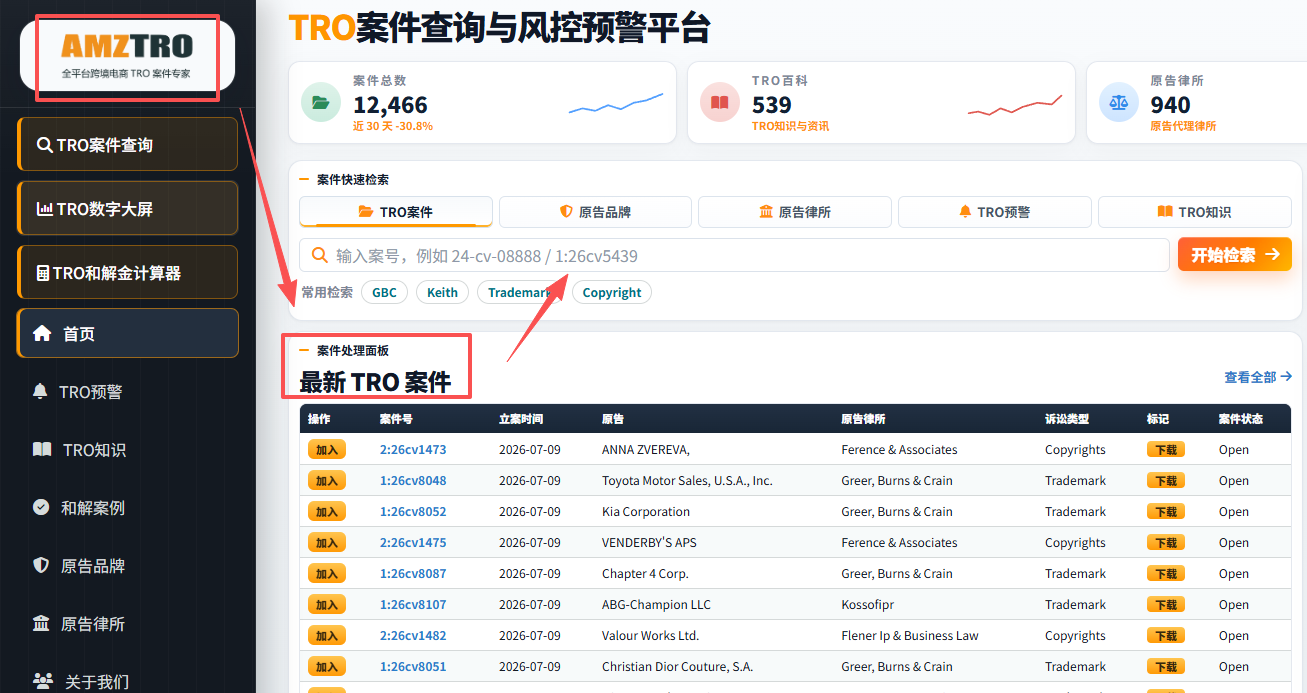1307x693 pixels.
Task: Select the Keith quick search tag
Action: tap(442, 292)
